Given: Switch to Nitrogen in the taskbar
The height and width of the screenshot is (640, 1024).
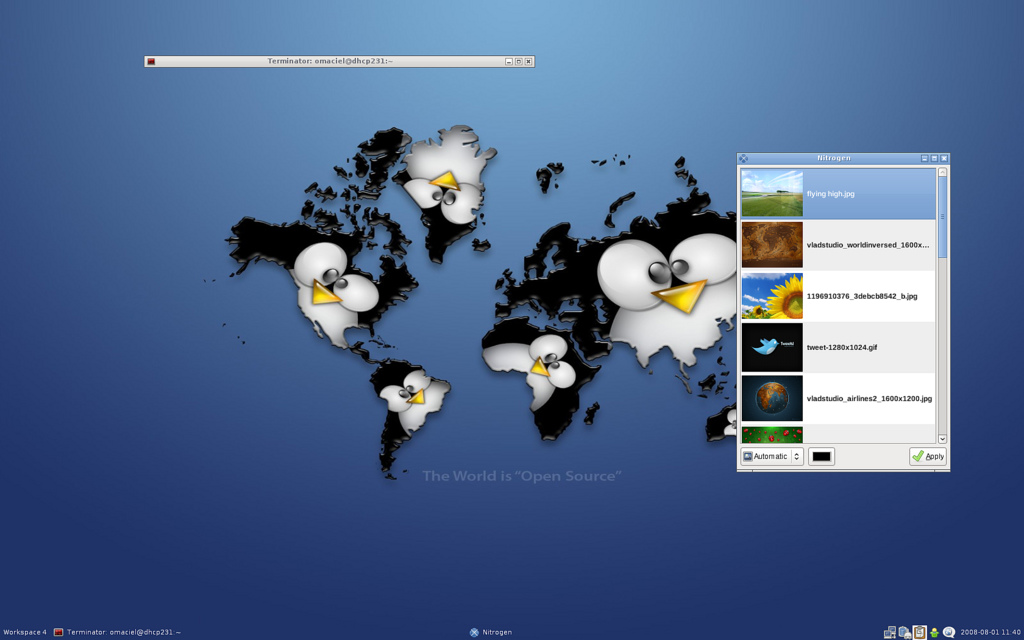Looking at the screenshot, I should pyautogui.click(x=491, y=632).
